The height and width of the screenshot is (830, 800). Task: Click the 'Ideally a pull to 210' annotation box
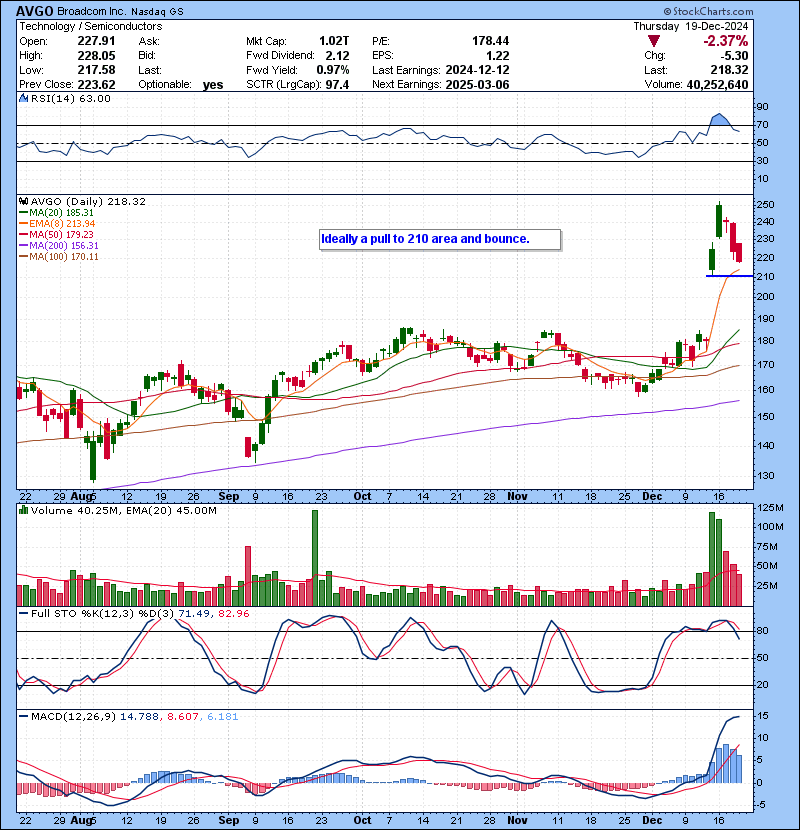click(440, 239)
